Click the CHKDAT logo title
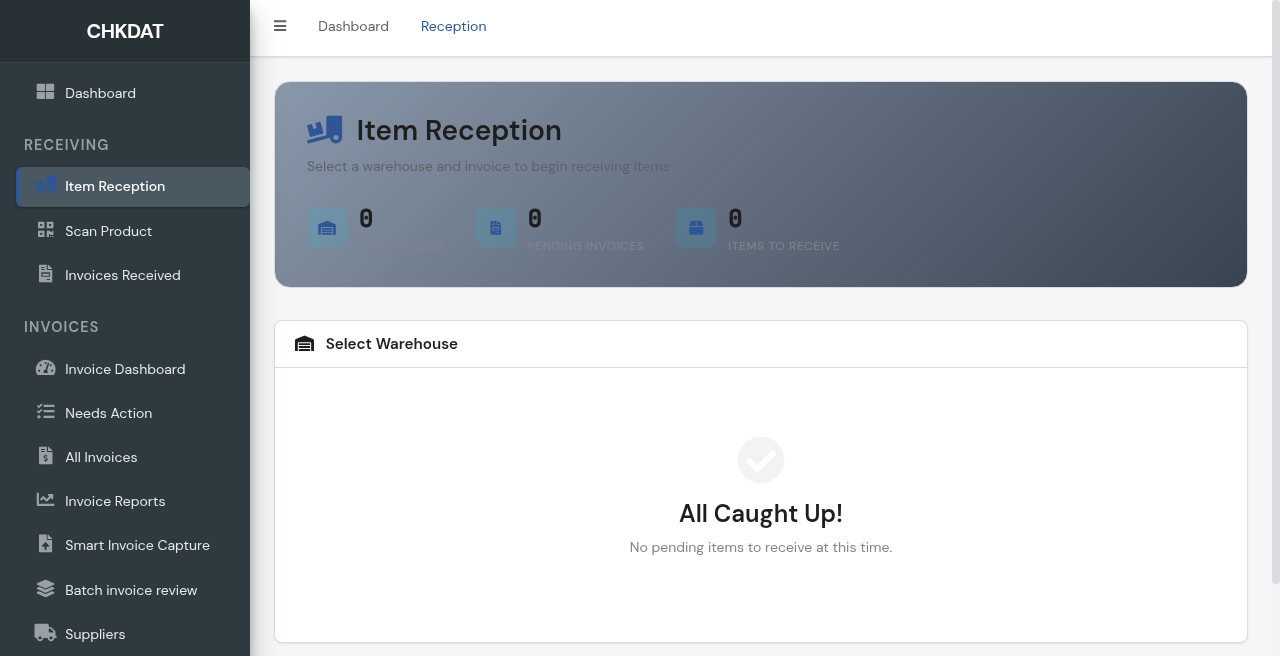 pos(125,31)
